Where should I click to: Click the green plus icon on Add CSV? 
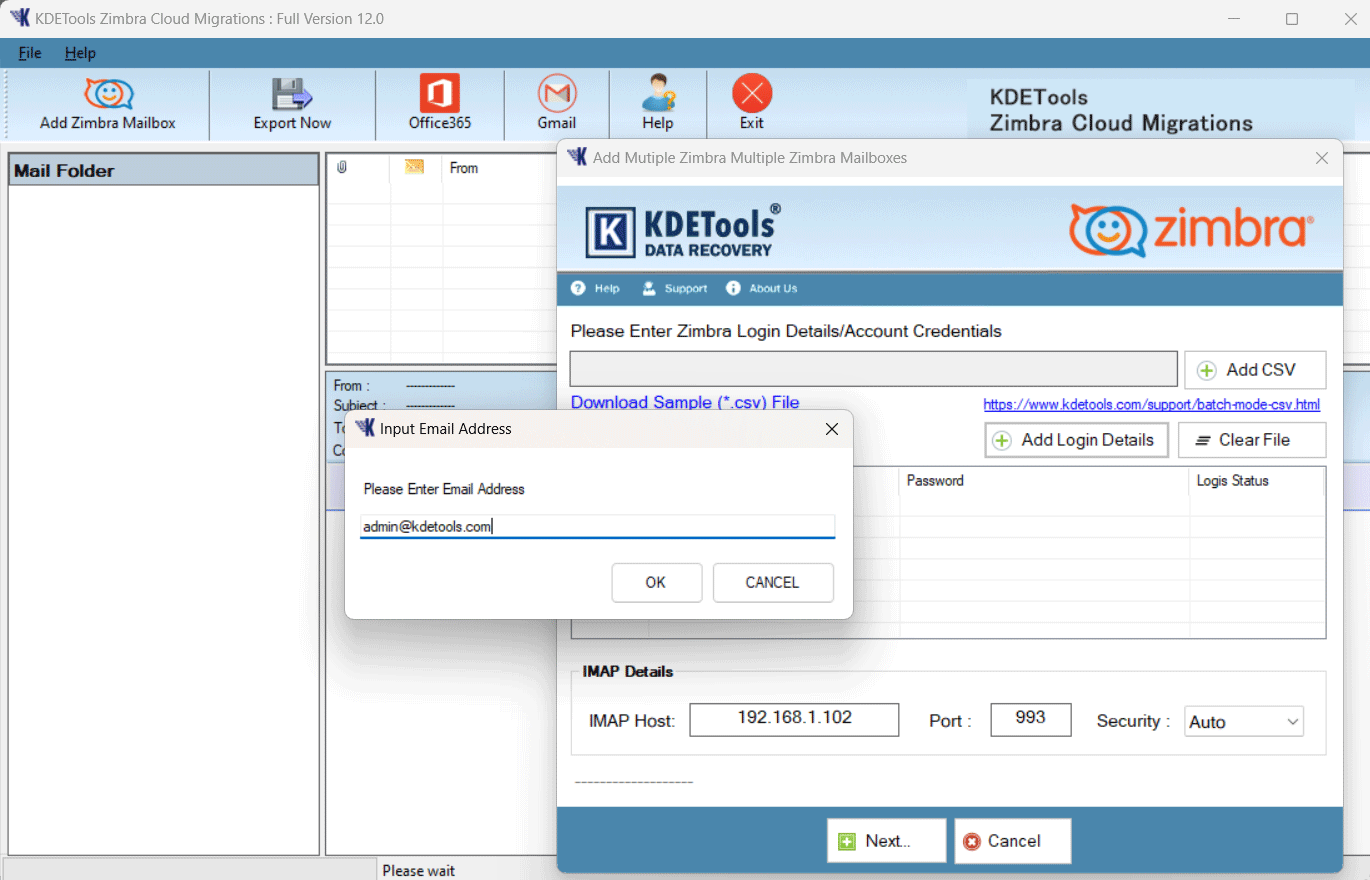pos(1207,370)
